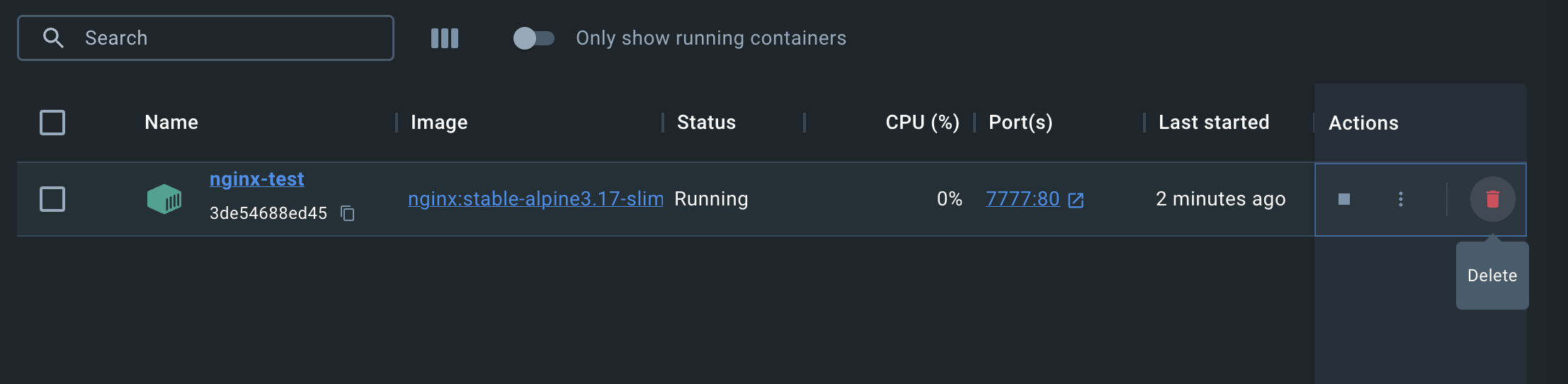Click the green nginx-test container icon
This screenshot has height=384, width=1568.
pyautogui.click(x=164, y=199)
